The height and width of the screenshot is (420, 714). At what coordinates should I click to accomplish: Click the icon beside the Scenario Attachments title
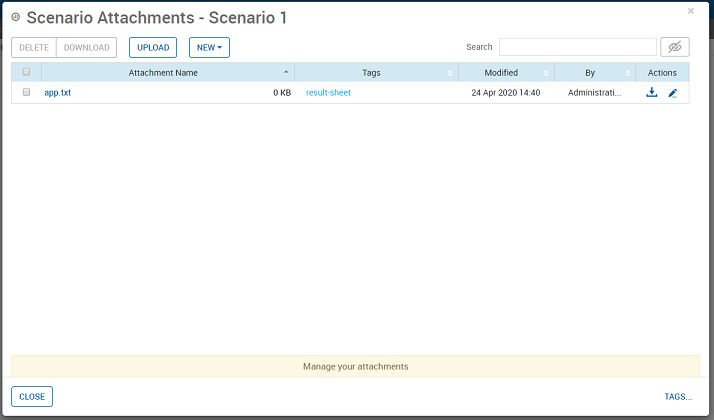[16, 18]
